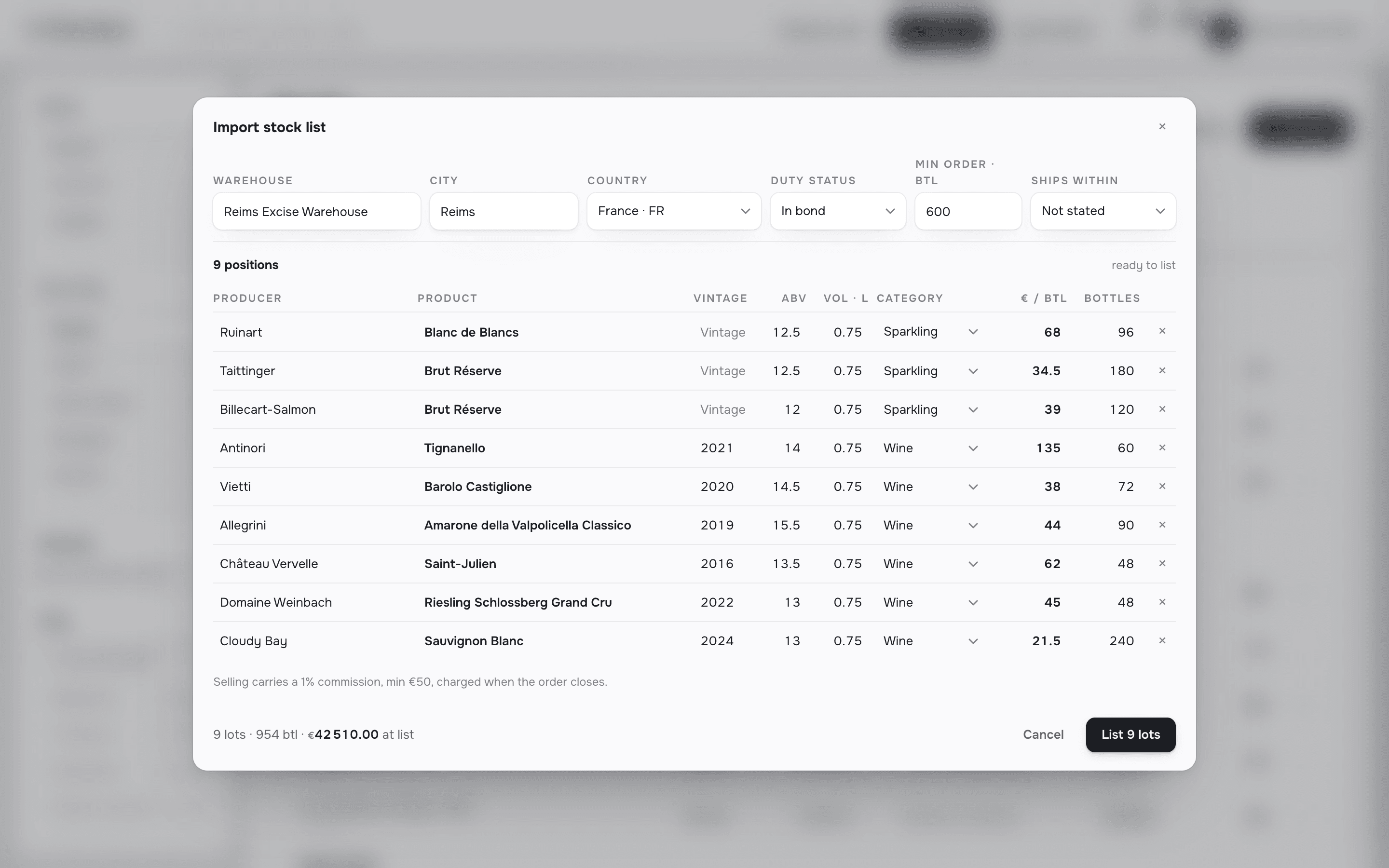Remove the Allegrini Amarone position

coord(1162,525)
